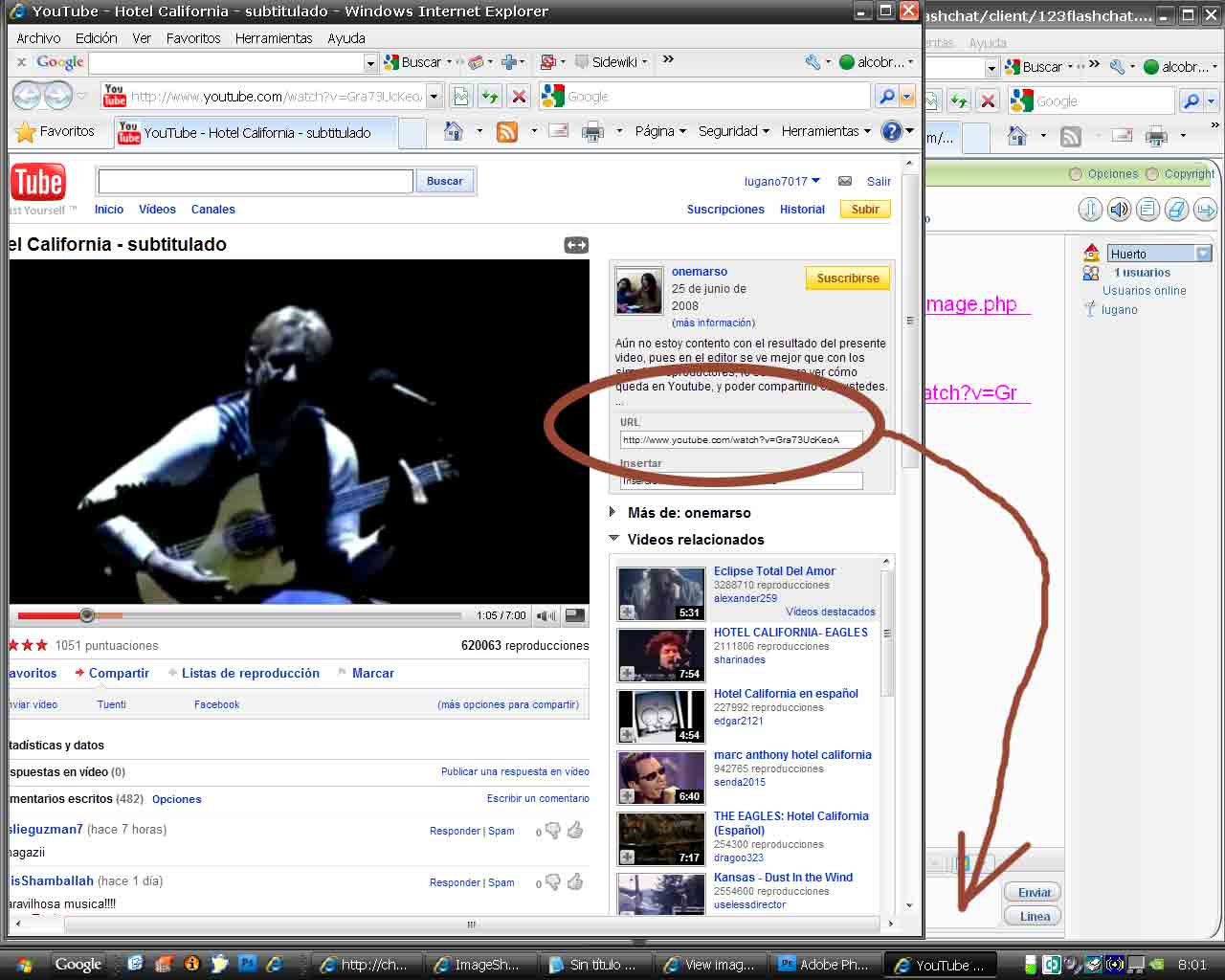Select the Copyright radio button in the chat window
The image size is (1225, 980).
1152,174
